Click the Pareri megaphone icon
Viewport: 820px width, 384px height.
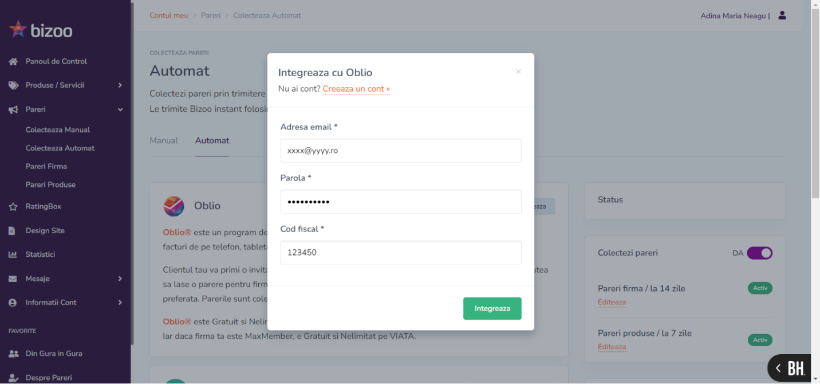pos(14,110)
